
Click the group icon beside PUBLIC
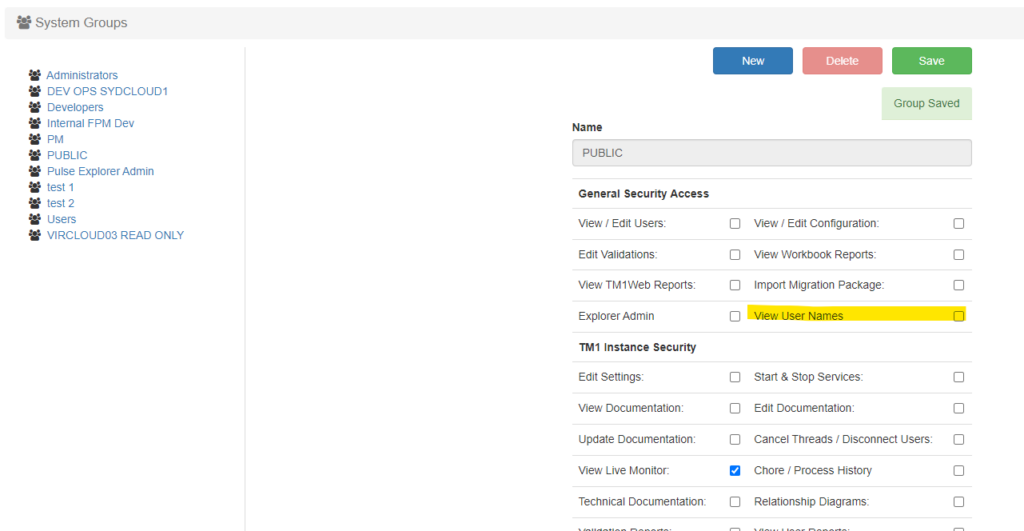[x=35, y=155]
